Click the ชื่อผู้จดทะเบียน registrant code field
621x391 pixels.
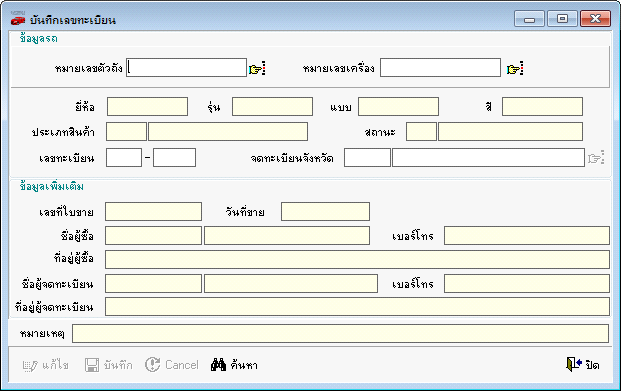point(153,284)
